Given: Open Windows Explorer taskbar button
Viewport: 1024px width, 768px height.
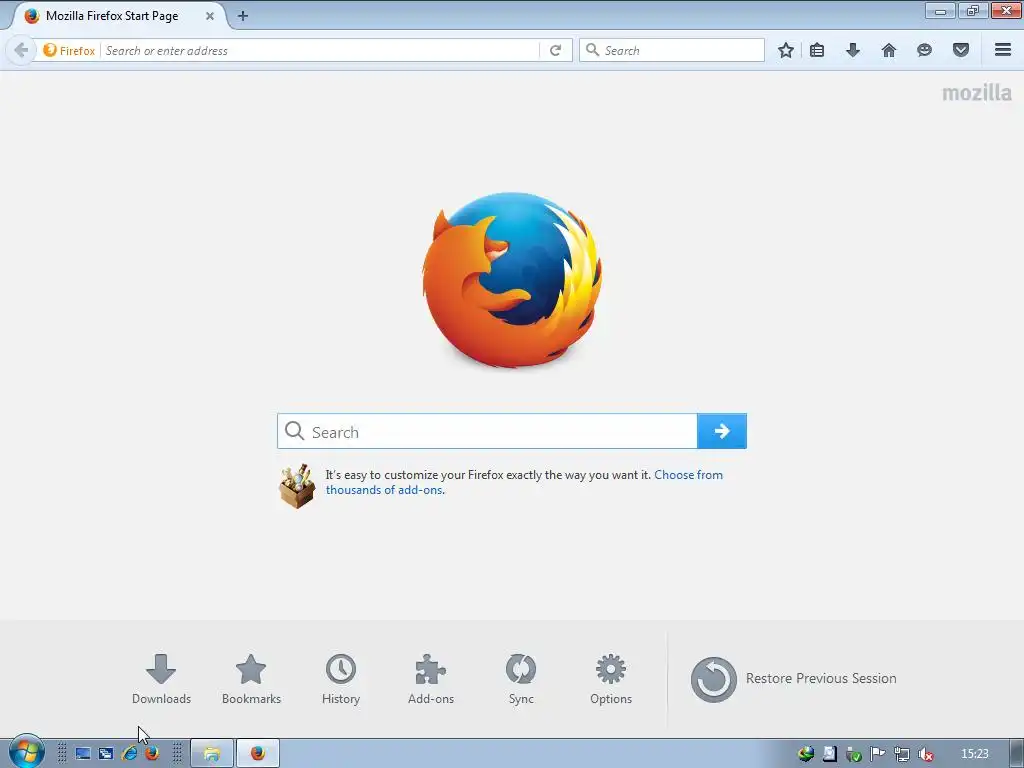Looking at the screenshot, I should (x=212, y=754).
